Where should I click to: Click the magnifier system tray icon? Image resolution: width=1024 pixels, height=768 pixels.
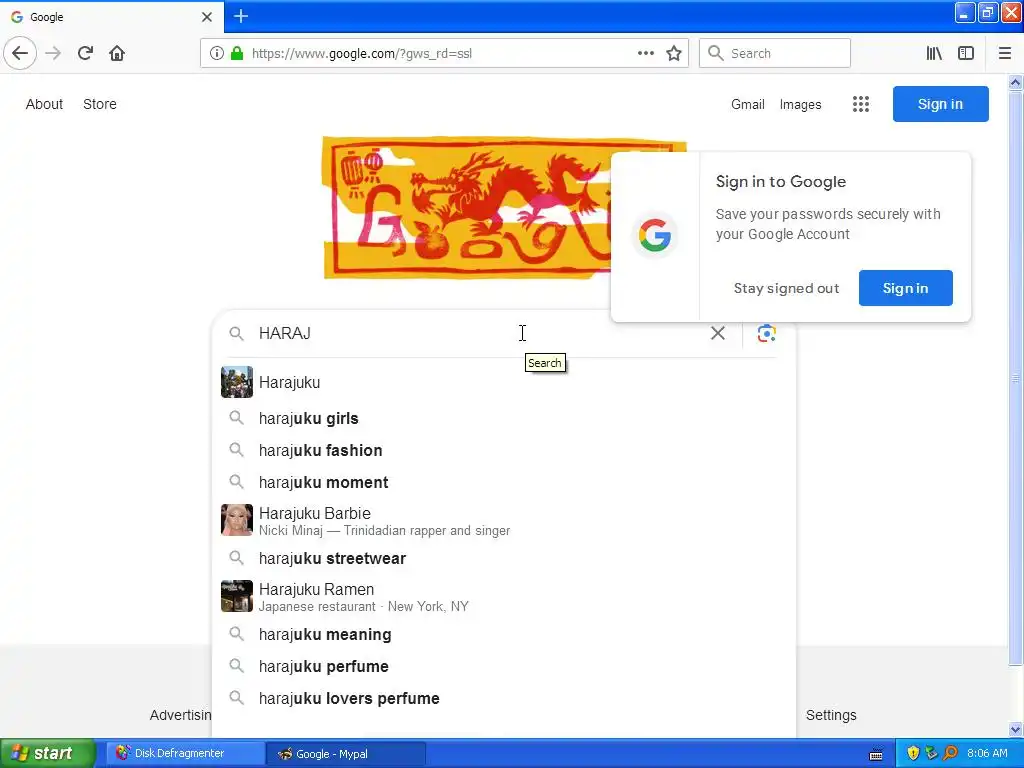[950, 753]
